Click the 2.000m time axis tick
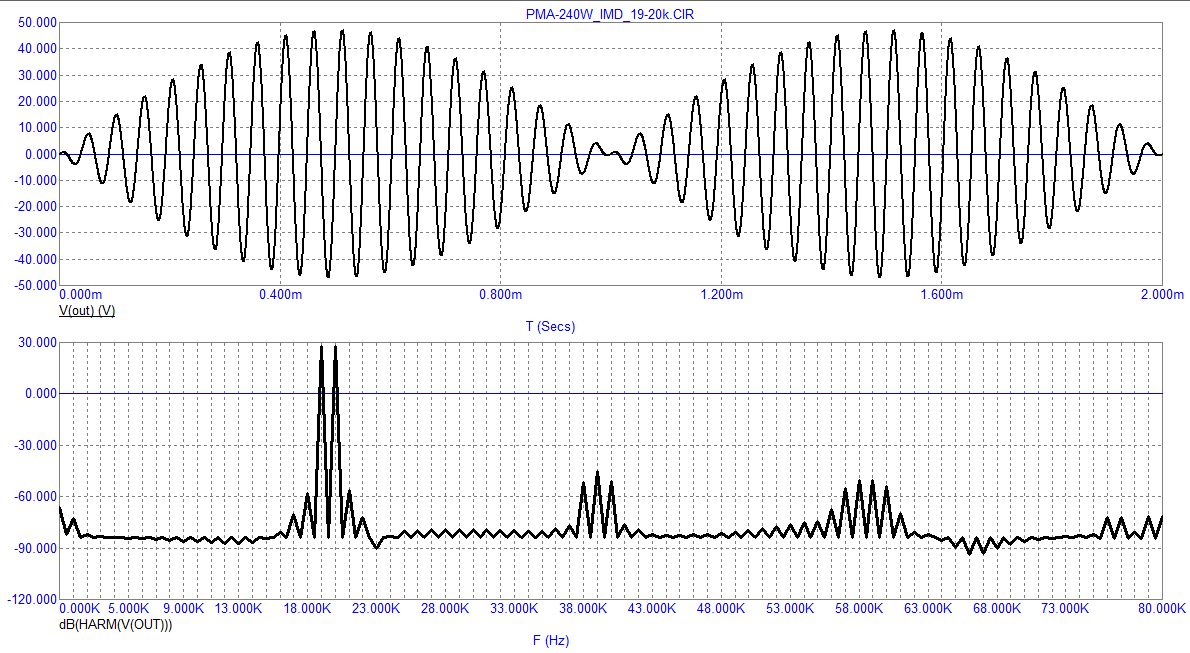1190x653 pixels. pyautogui.click(x=1162, y=295)
